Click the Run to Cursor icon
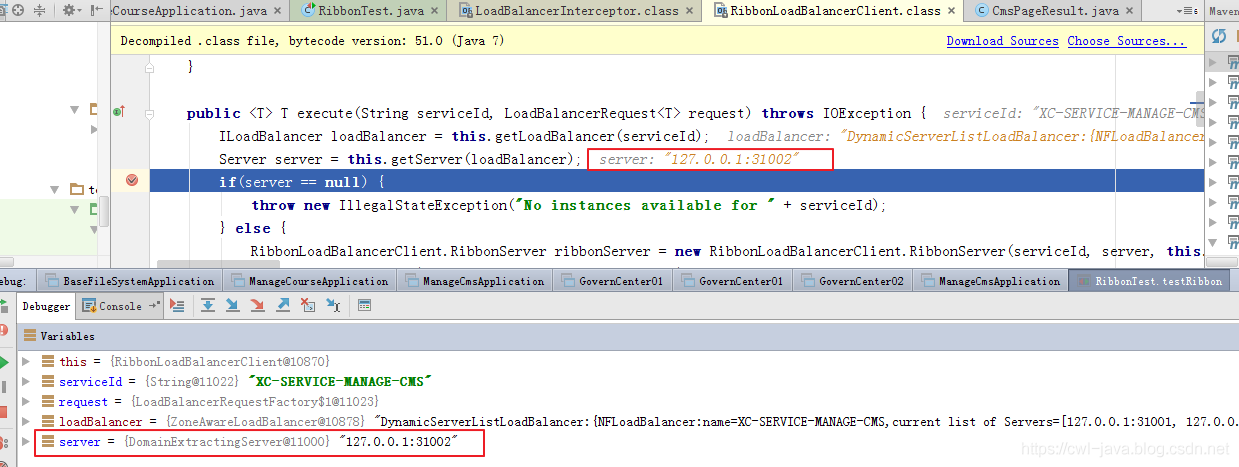This screenshot has height=467, width=1239. tap(333, 305)
